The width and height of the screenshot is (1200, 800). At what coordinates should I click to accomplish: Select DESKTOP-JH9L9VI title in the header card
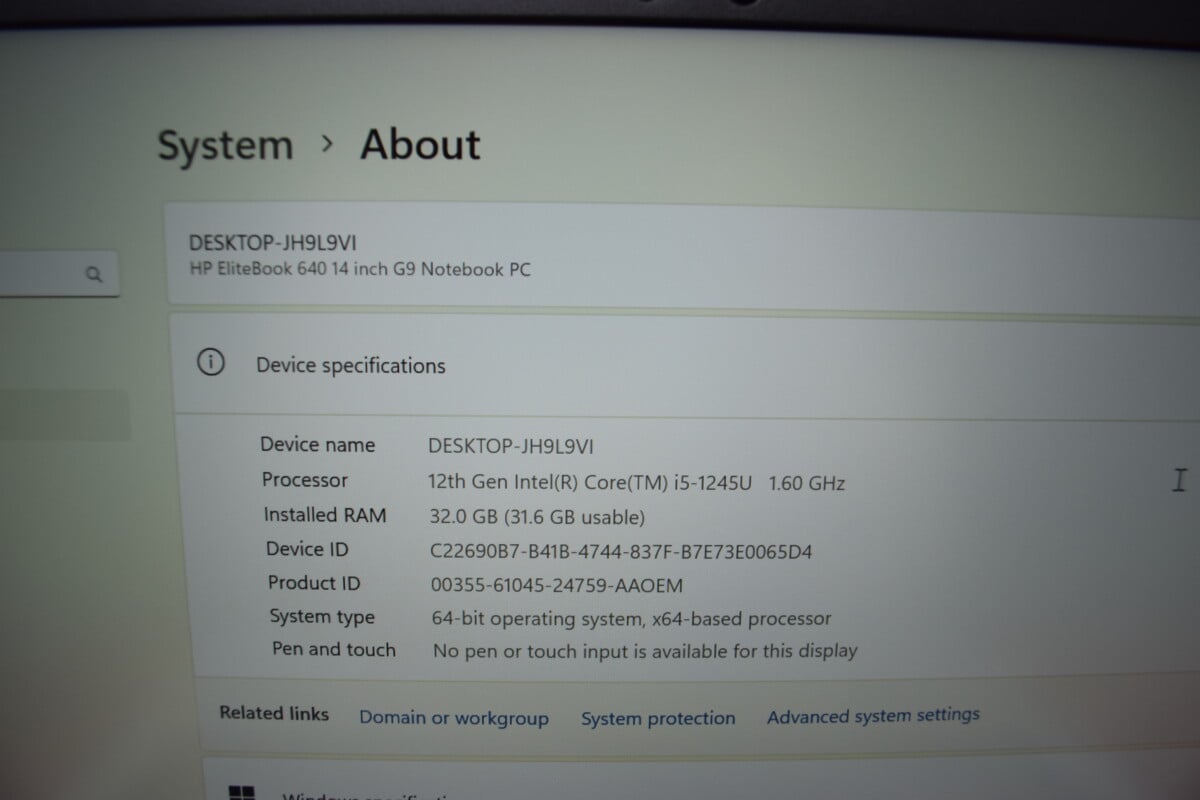[272, 243]
